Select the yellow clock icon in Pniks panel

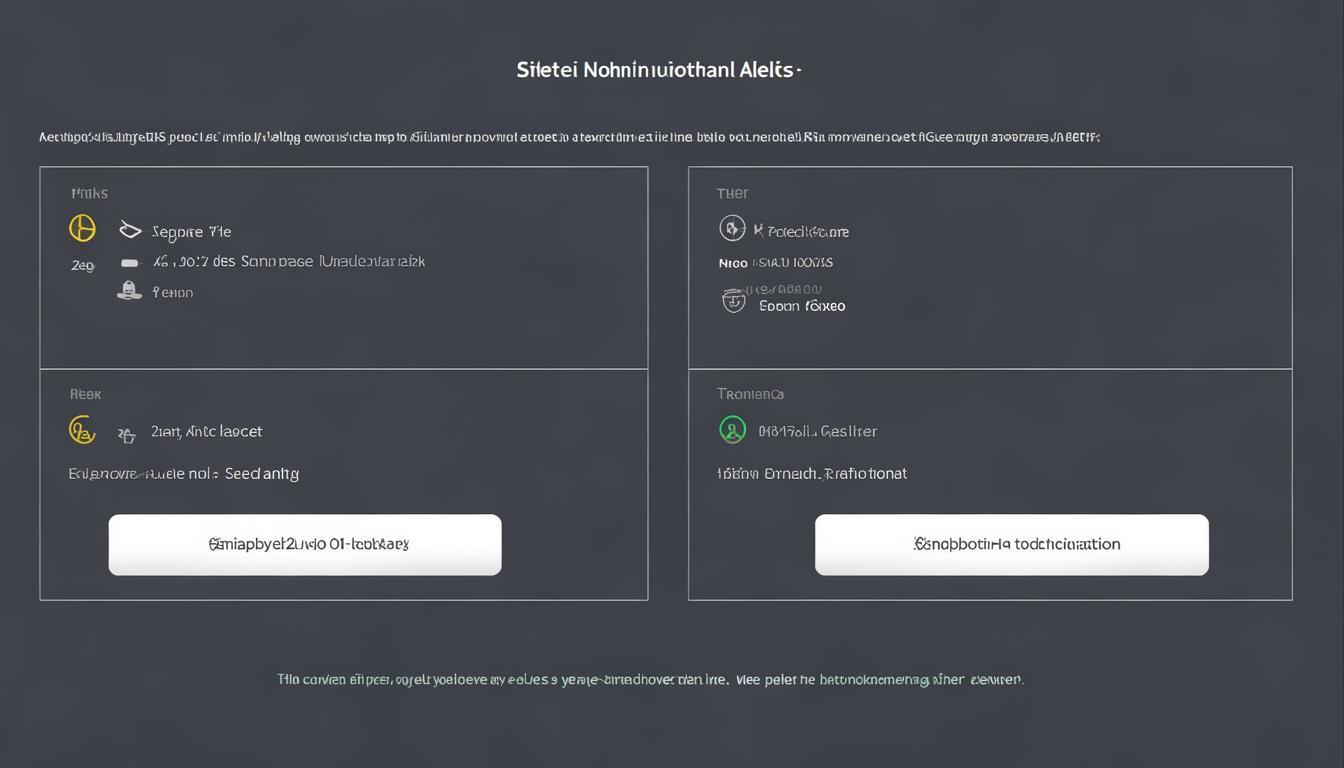point(83,228)
